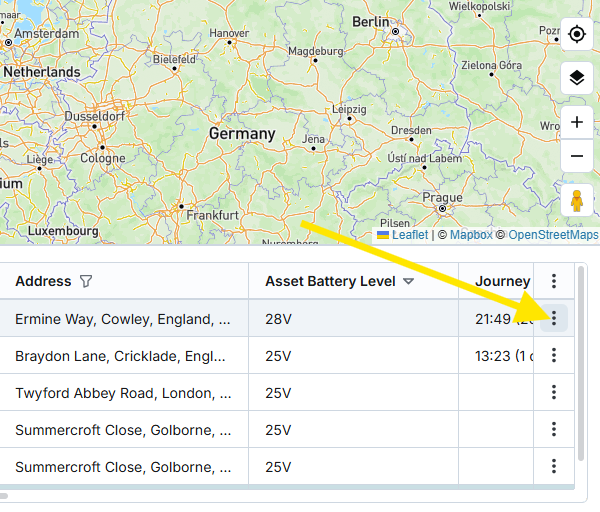Open the OpenStreetMap attribution link
The width and height of the screenshot is (600, 512).
coord(553,235)
